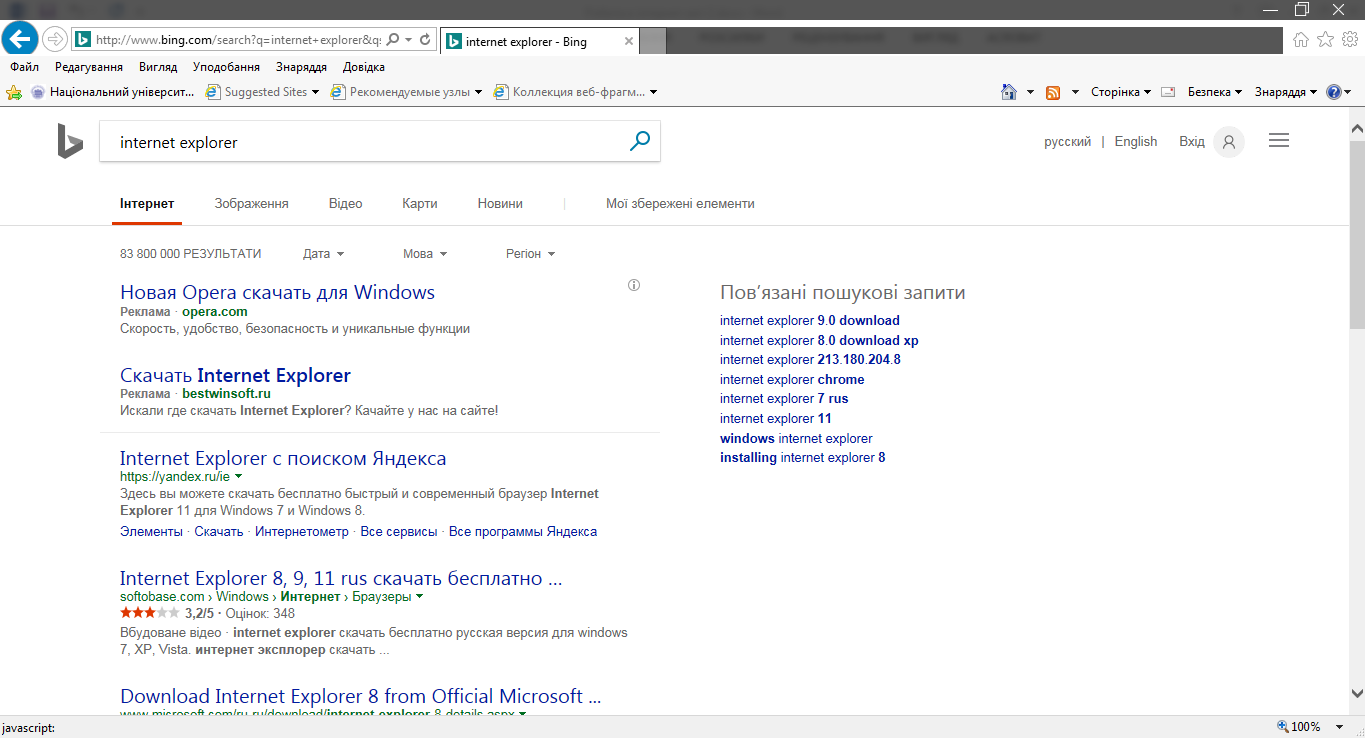1365x738 pixels.
Task: Open the dropdown arrow next to RSS icon
Action: click(x=1076, y=92)
